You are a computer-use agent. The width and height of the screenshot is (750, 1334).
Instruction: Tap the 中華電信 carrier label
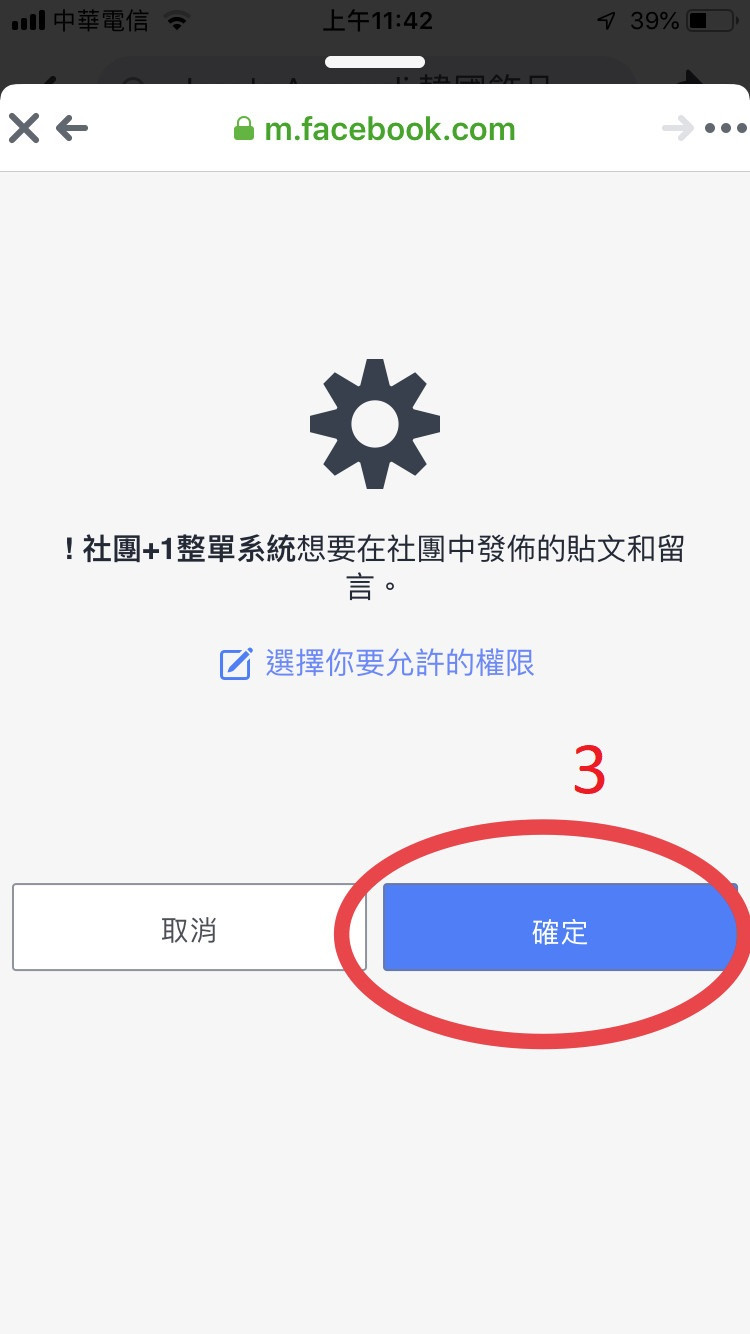point(101,20)
